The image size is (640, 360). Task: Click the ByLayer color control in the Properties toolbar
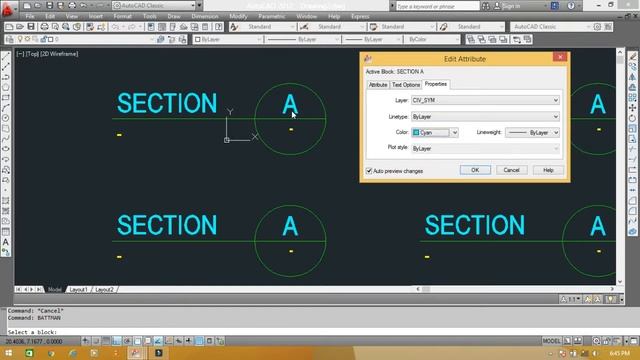[228, 39]
